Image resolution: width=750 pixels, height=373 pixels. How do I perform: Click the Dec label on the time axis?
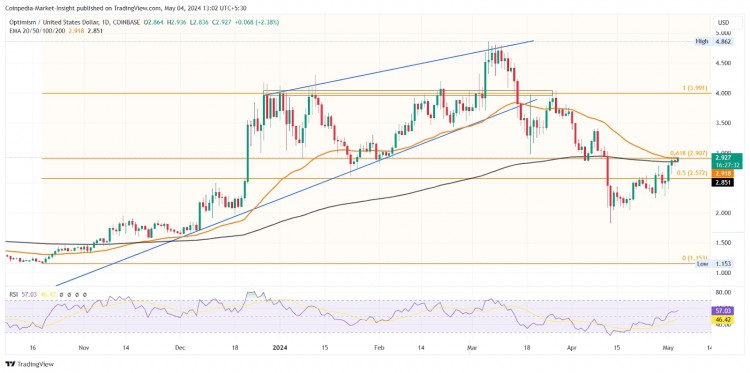tap(181, 348)
